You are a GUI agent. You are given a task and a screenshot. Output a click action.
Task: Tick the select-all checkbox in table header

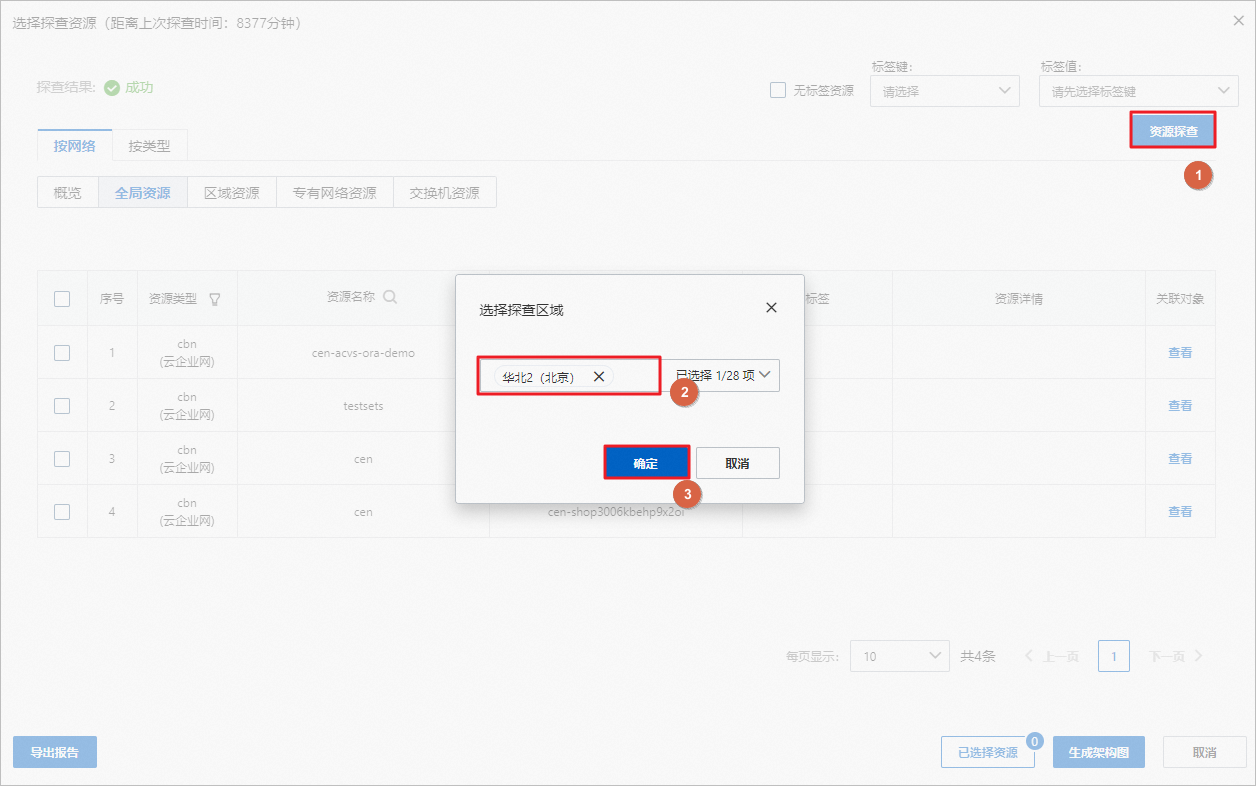pos(62,298)
